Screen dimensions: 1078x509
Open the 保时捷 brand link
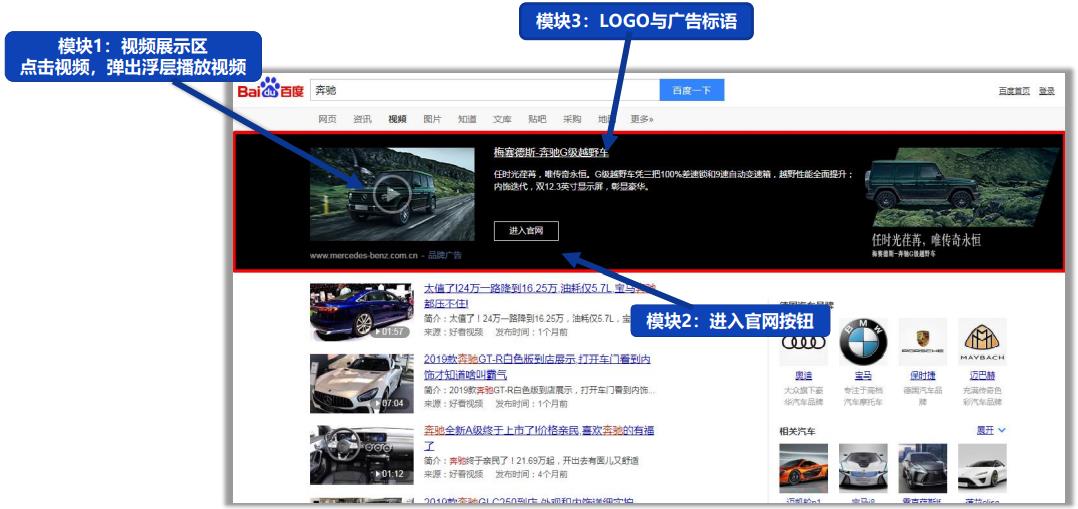923,376
